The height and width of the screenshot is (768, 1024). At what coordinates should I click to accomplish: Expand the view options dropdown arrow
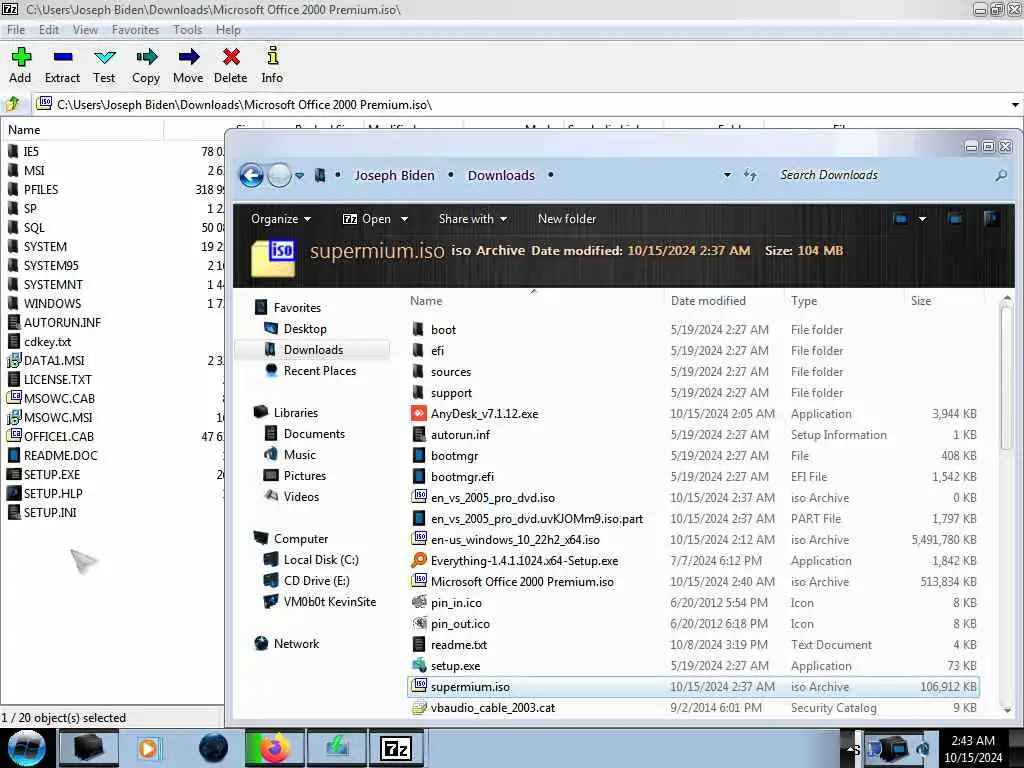tap(922, 219)
